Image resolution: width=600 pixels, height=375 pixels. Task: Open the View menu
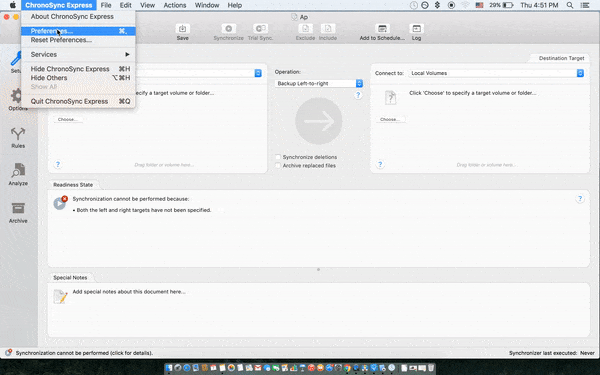(147, 5)
